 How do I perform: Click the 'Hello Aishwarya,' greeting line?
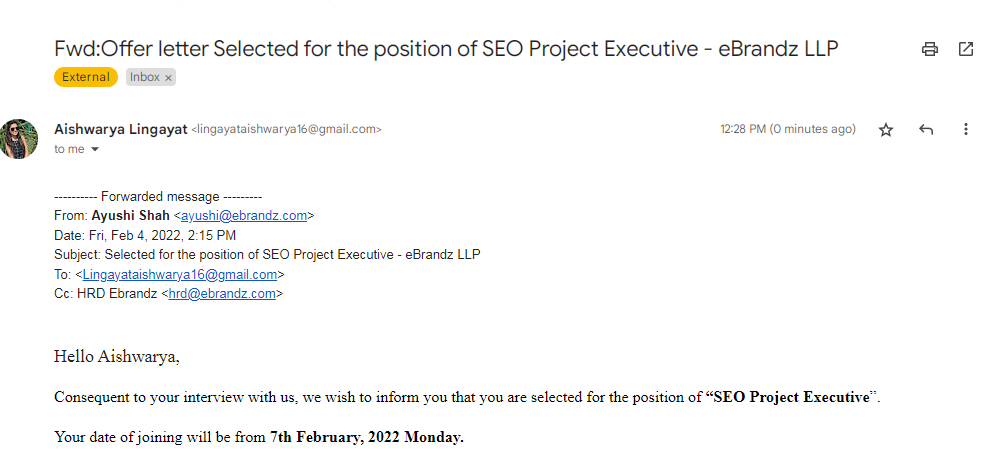pos(116,356)
